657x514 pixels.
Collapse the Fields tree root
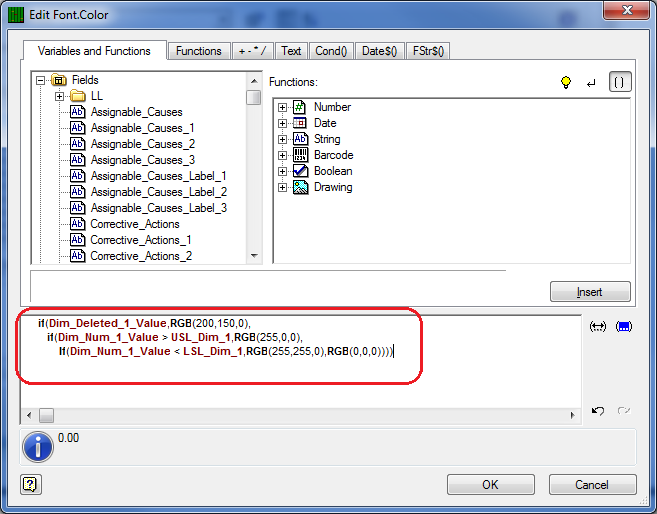click(x=40, y=80)
